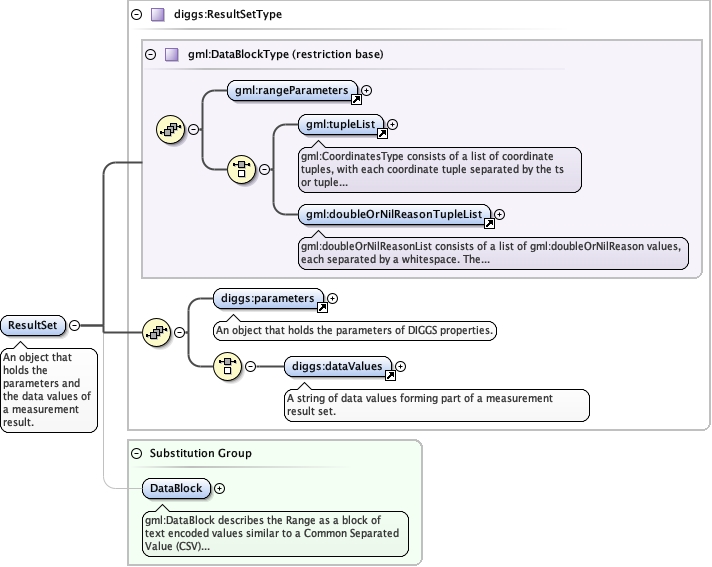Collapse the diggs:ResultSetType section

coord(137,15)
